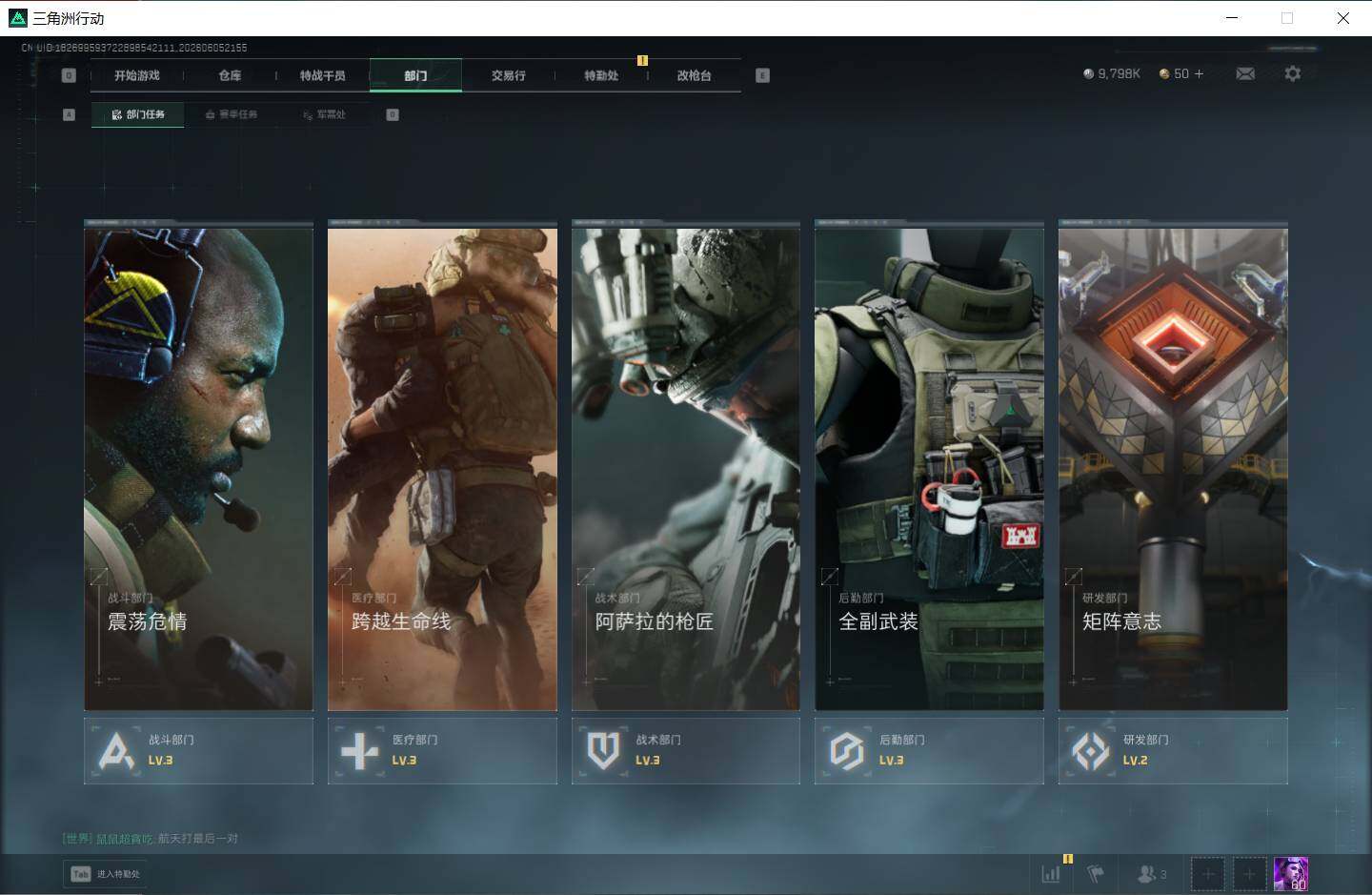Open the settings gear icon
The image size is (1372, 895).
(1292, 73)
